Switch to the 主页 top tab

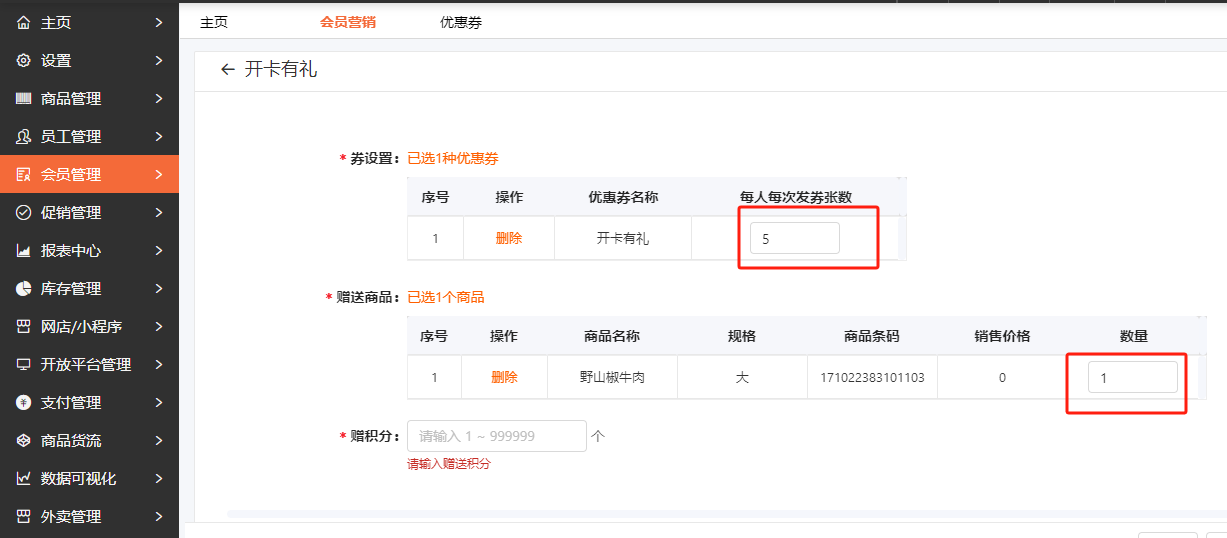(x=214, y=22)
